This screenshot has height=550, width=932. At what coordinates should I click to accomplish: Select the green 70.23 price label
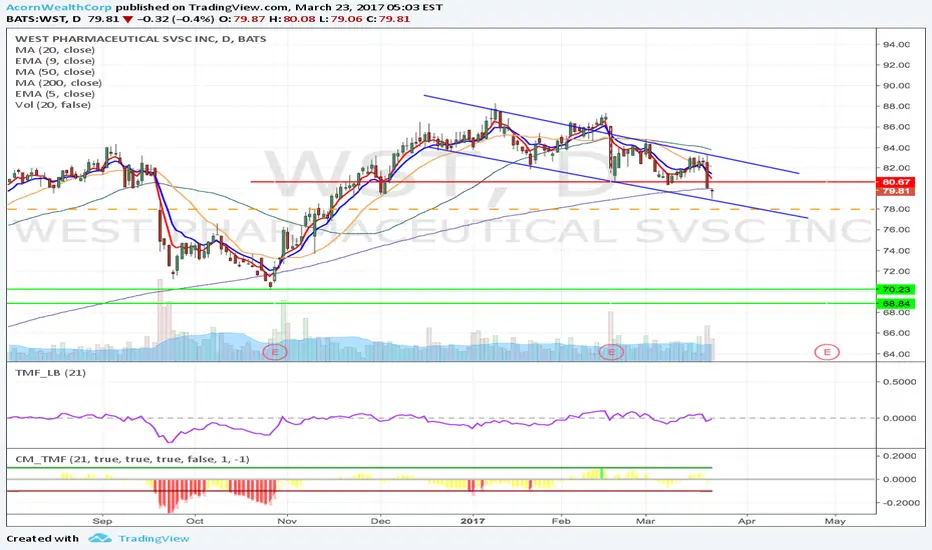coord(896,290)
